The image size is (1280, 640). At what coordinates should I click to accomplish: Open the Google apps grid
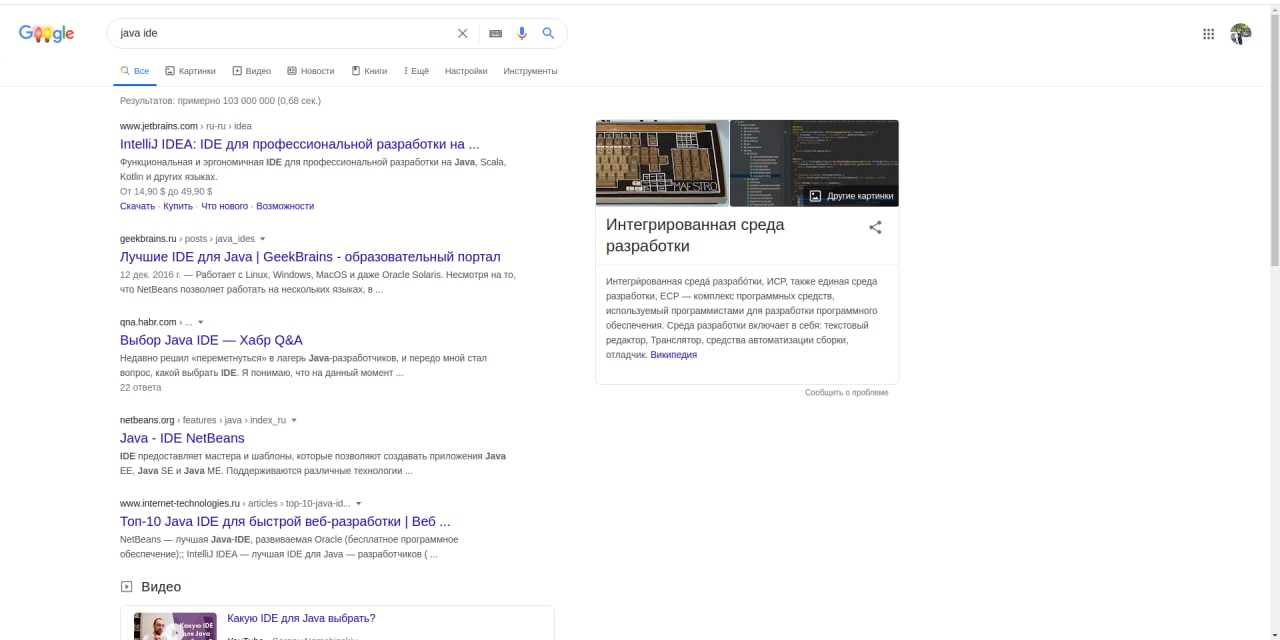pos(1208,34)
